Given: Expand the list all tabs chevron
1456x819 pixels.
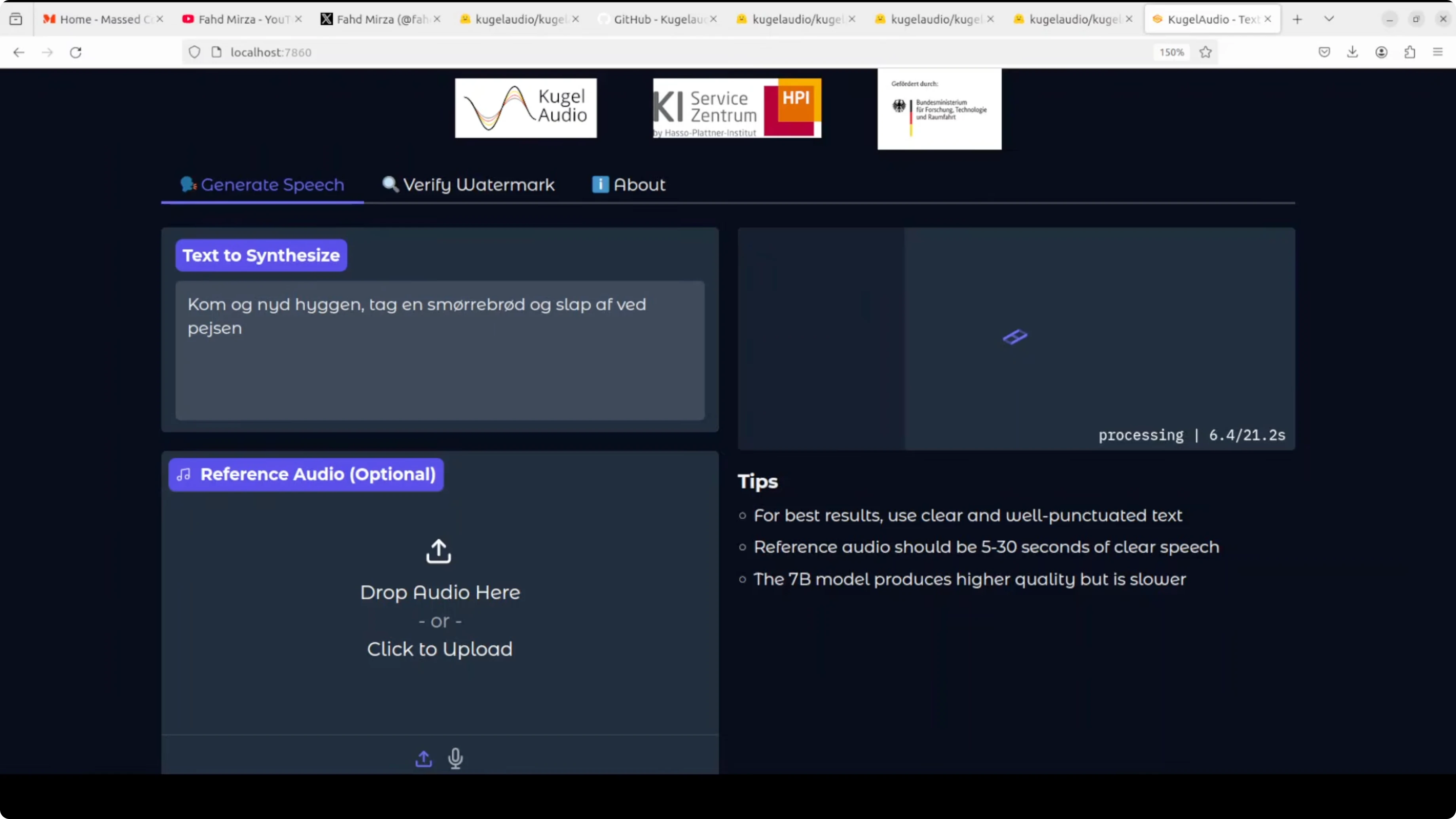Looking at the screenshot, I should (x=1329, y=19).
